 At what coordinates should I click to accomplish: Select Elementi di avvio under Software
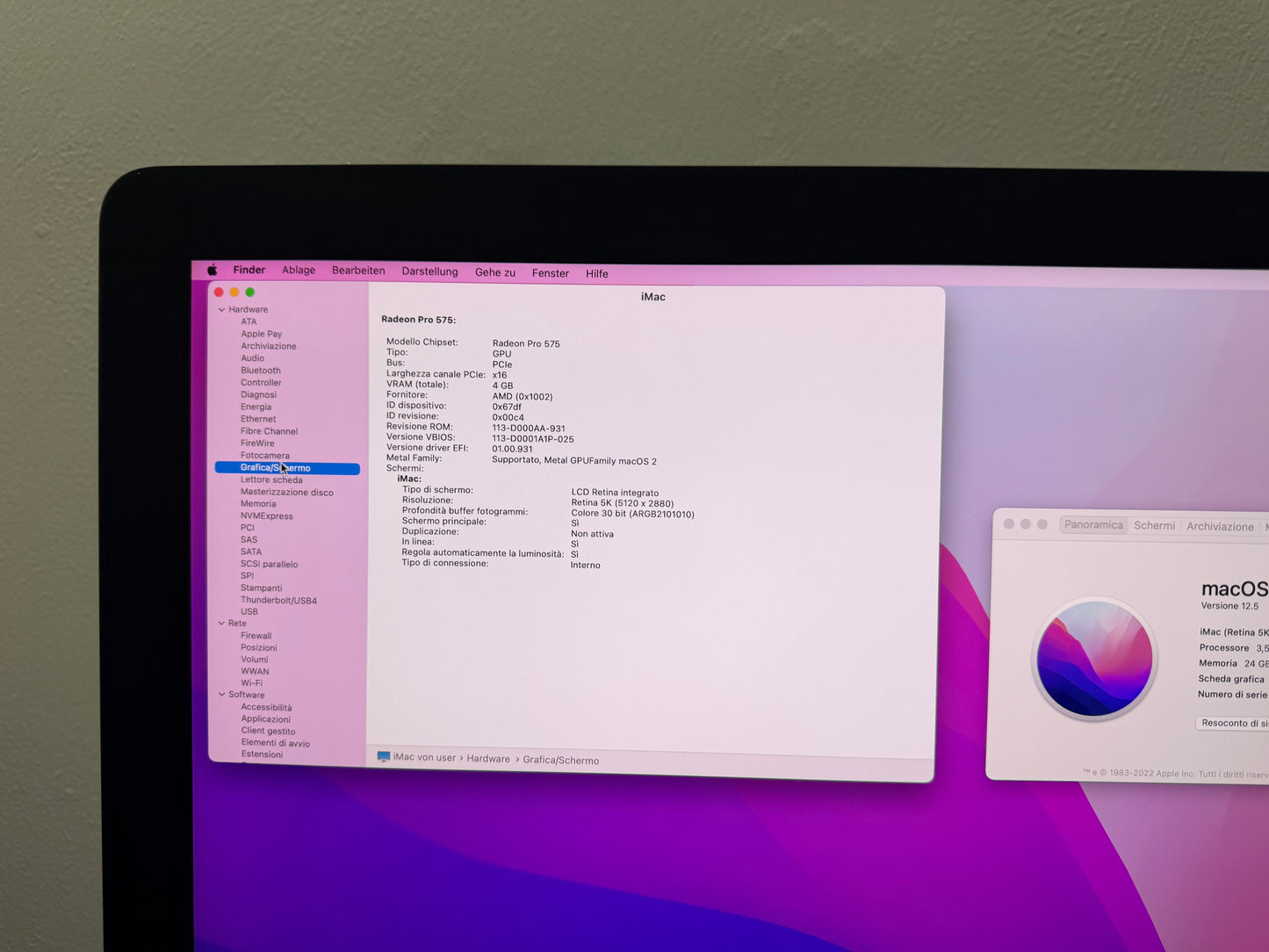[x=276, y=743]
